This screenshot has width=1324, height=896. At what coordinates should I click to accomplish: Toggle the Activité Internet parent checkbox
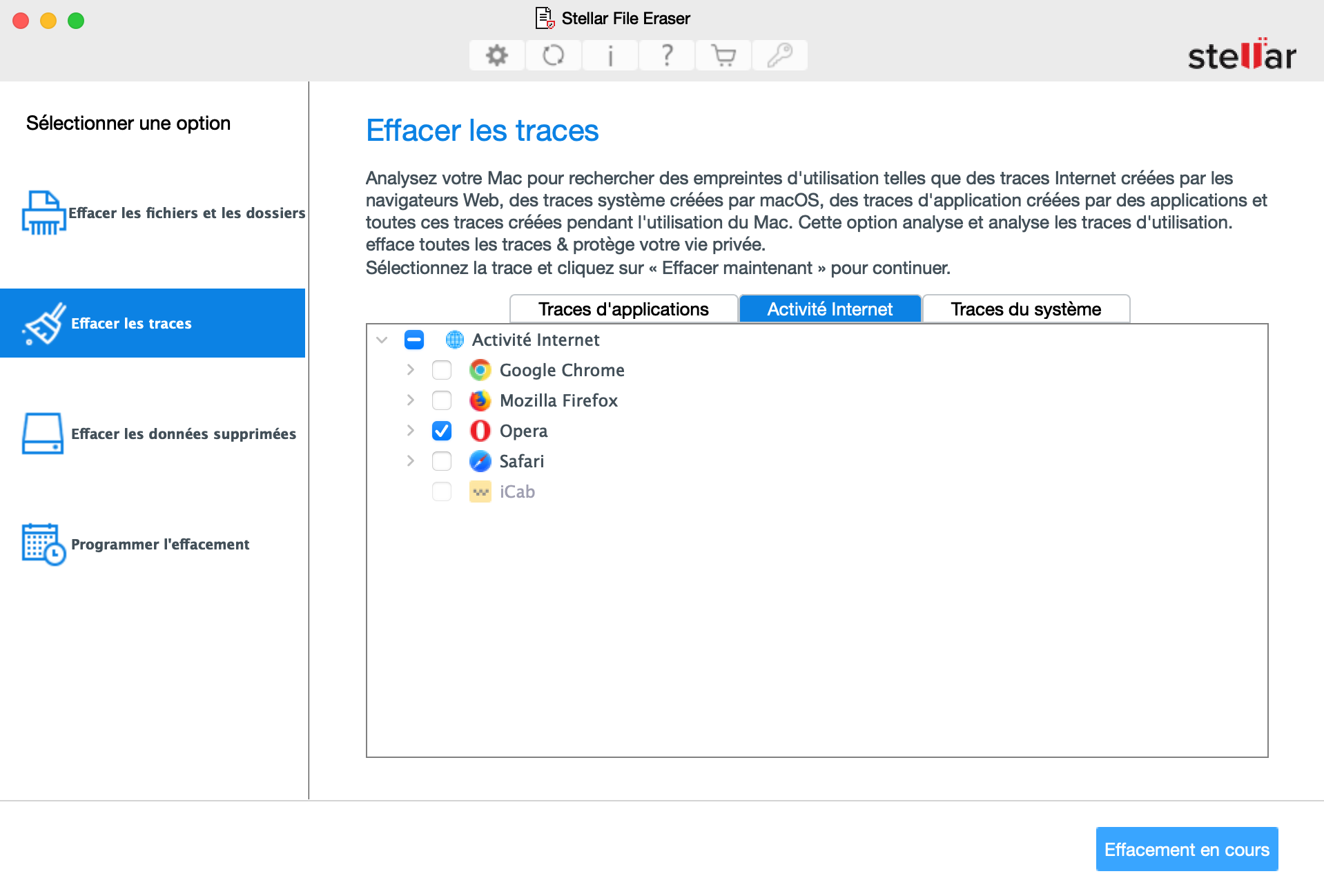tap(414, 340)
